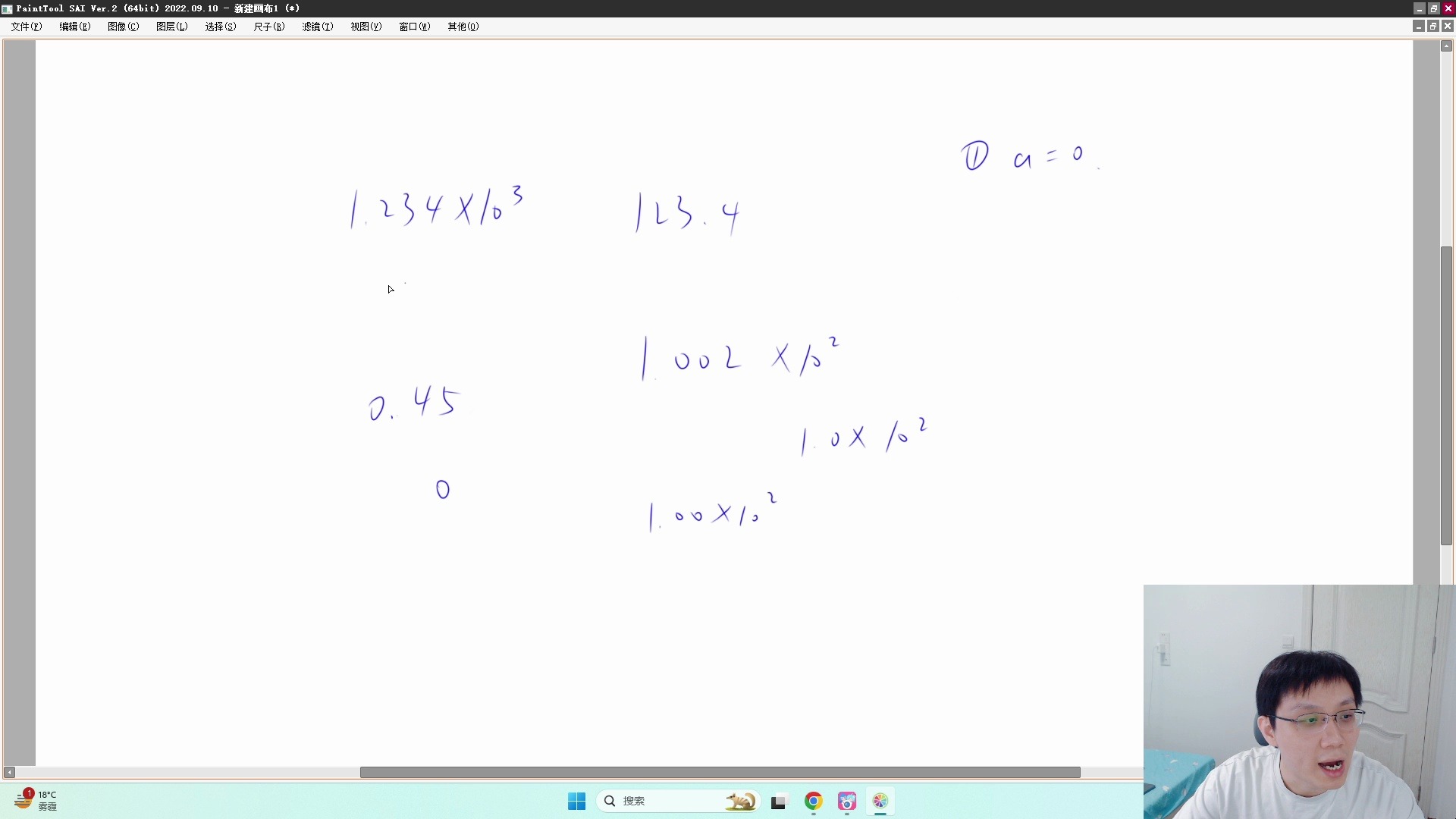Click the horizontal canvas scrollbar thumb
This screenshot has width=1456, height=819.
[x=720, y=772]
